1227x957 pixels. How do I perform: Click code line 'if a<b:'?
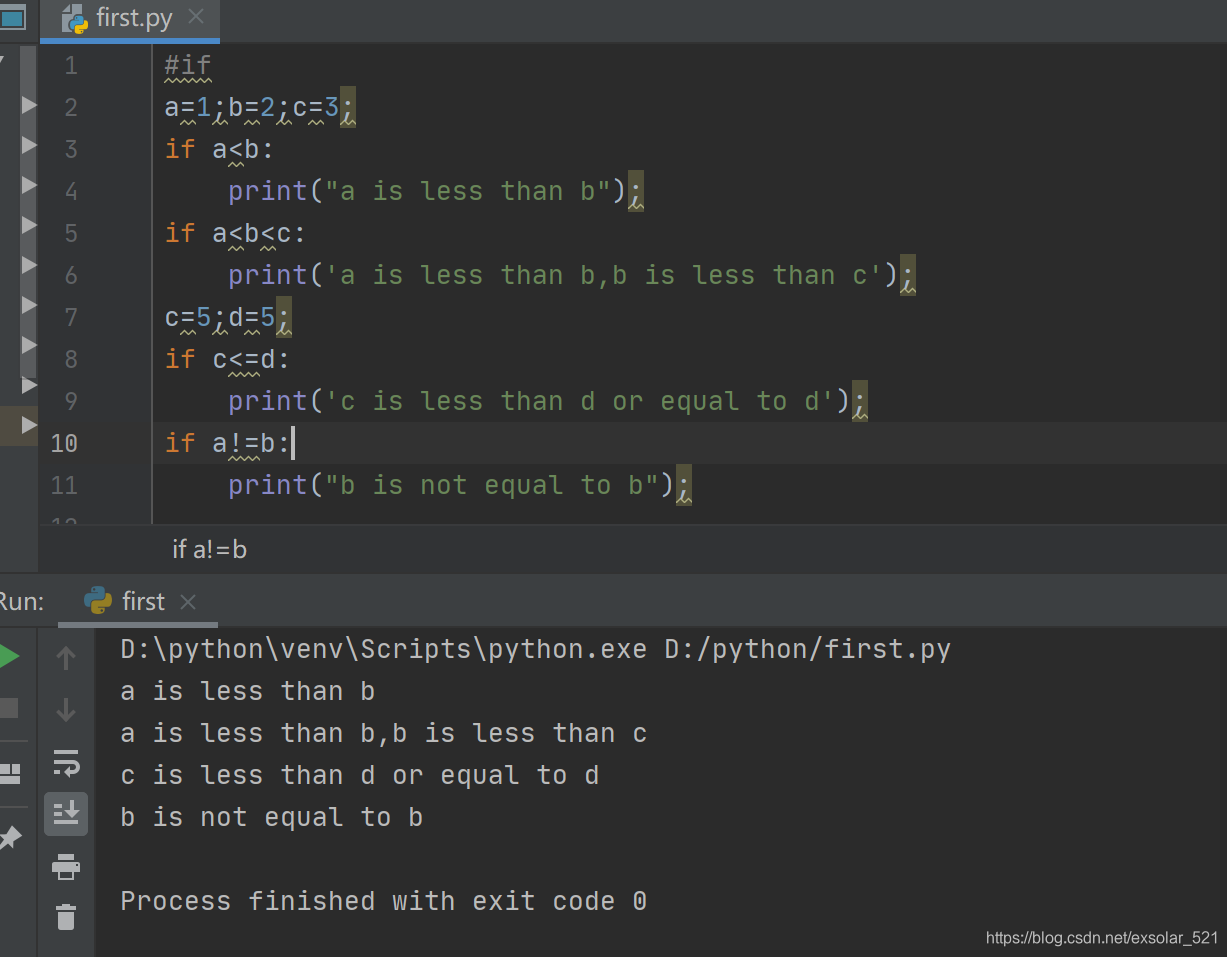tap(219, 149)
